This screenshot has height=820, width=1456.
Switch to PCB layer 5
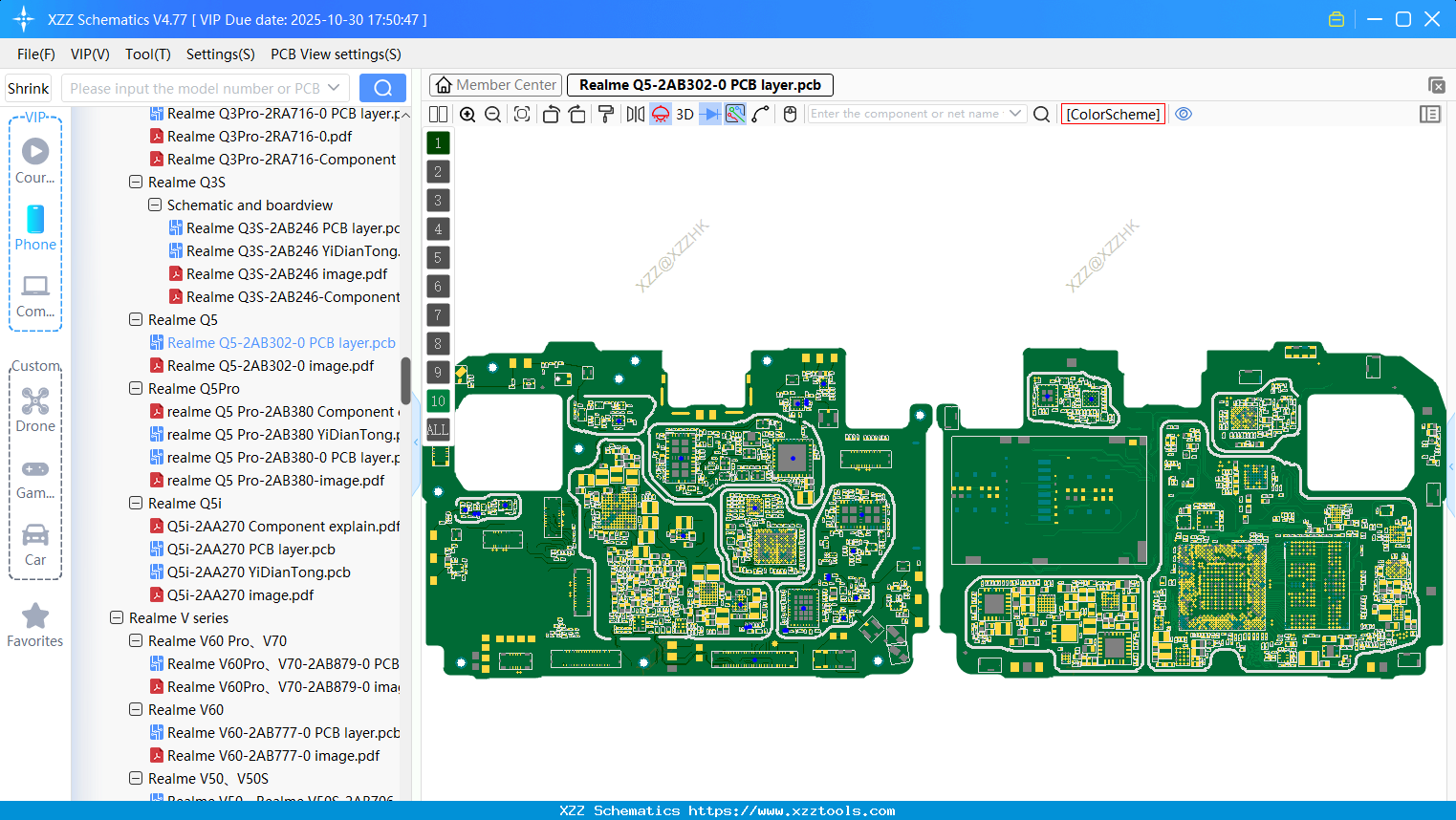(438, 257)
